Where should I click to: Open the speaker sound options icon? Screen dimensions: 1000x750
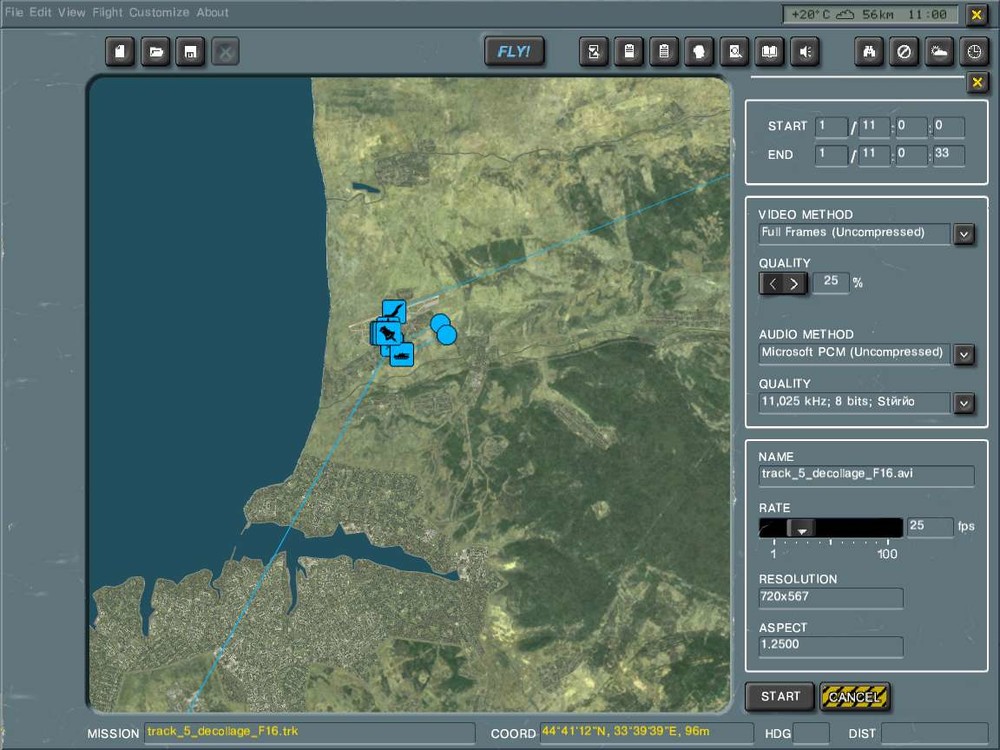tap(805, 52)
